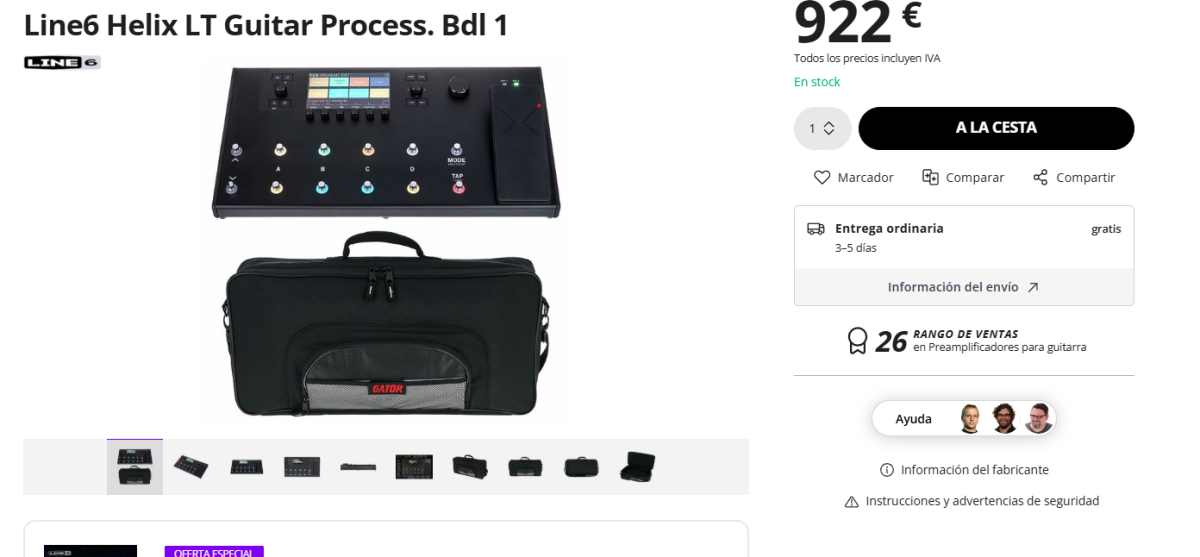Select the first thumbnail showing the bundle
1200x557 pixels.
(135, 467)
